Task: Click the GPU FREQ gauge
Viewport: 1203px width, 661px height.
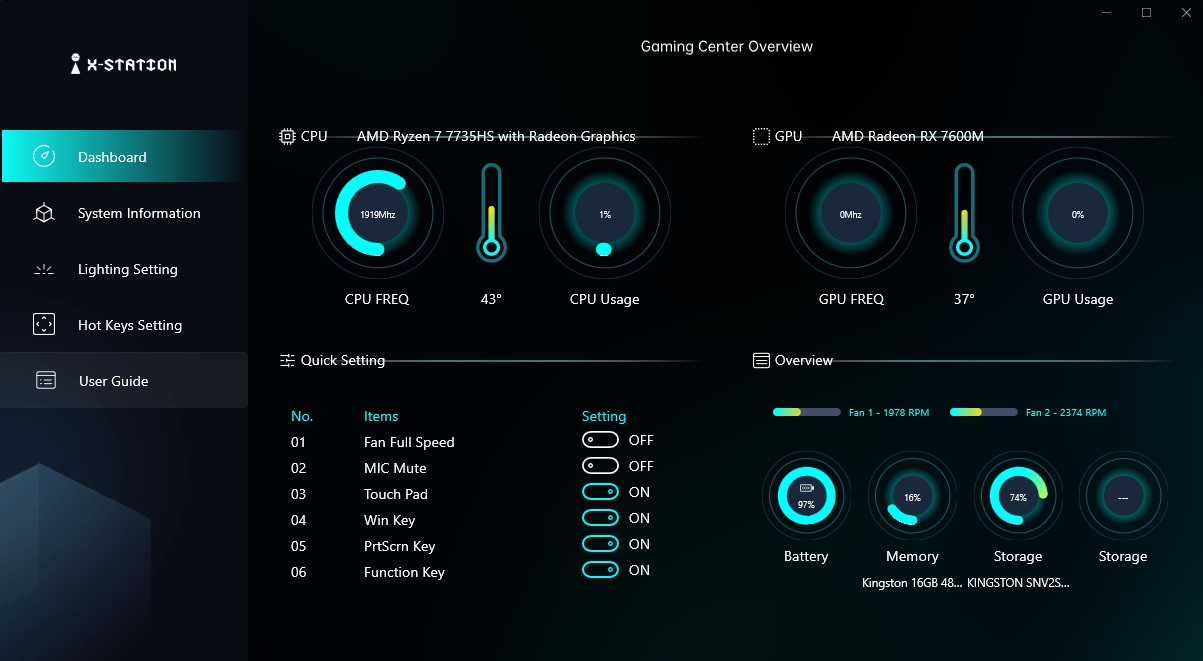Action: click(851, 214)
